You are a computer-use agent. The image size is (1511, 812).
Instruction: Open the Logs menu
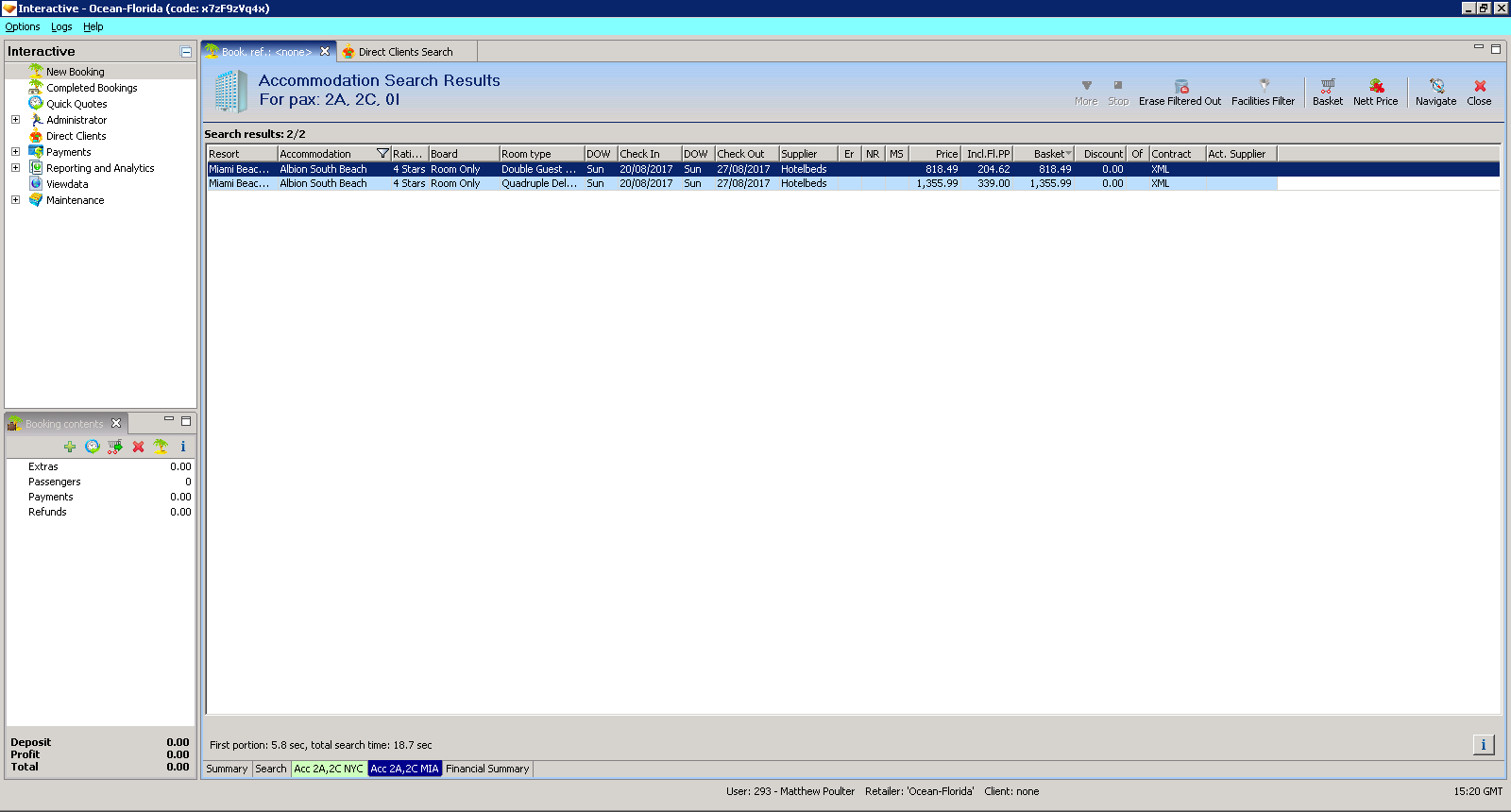point(61,26)
